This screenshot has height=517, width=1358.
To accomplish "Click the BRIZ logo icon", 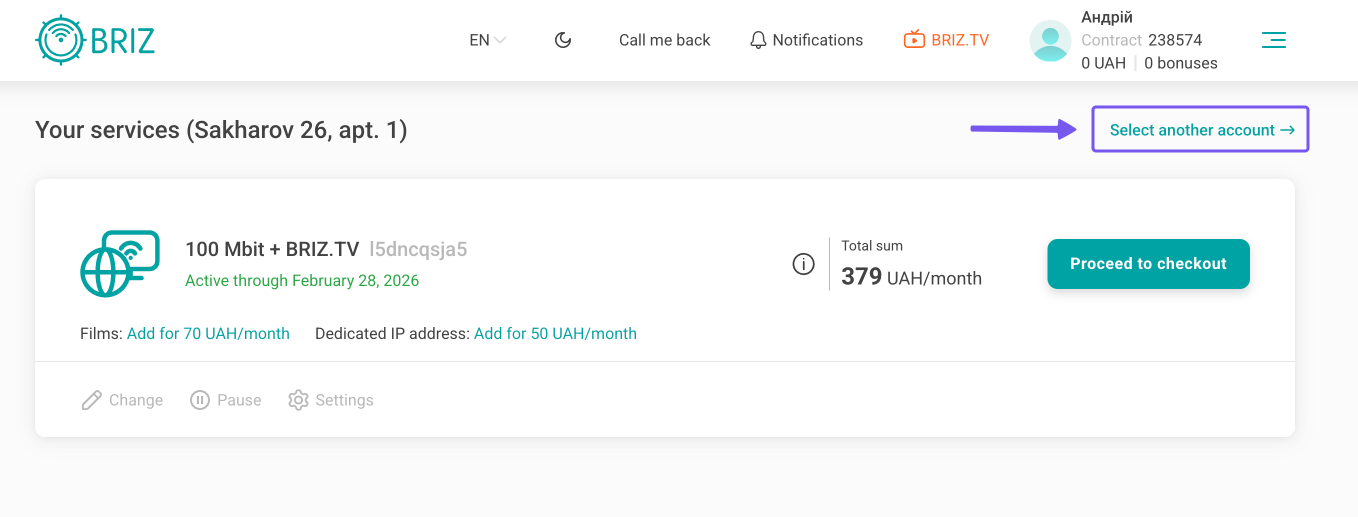I will click(x=59, y=40).
